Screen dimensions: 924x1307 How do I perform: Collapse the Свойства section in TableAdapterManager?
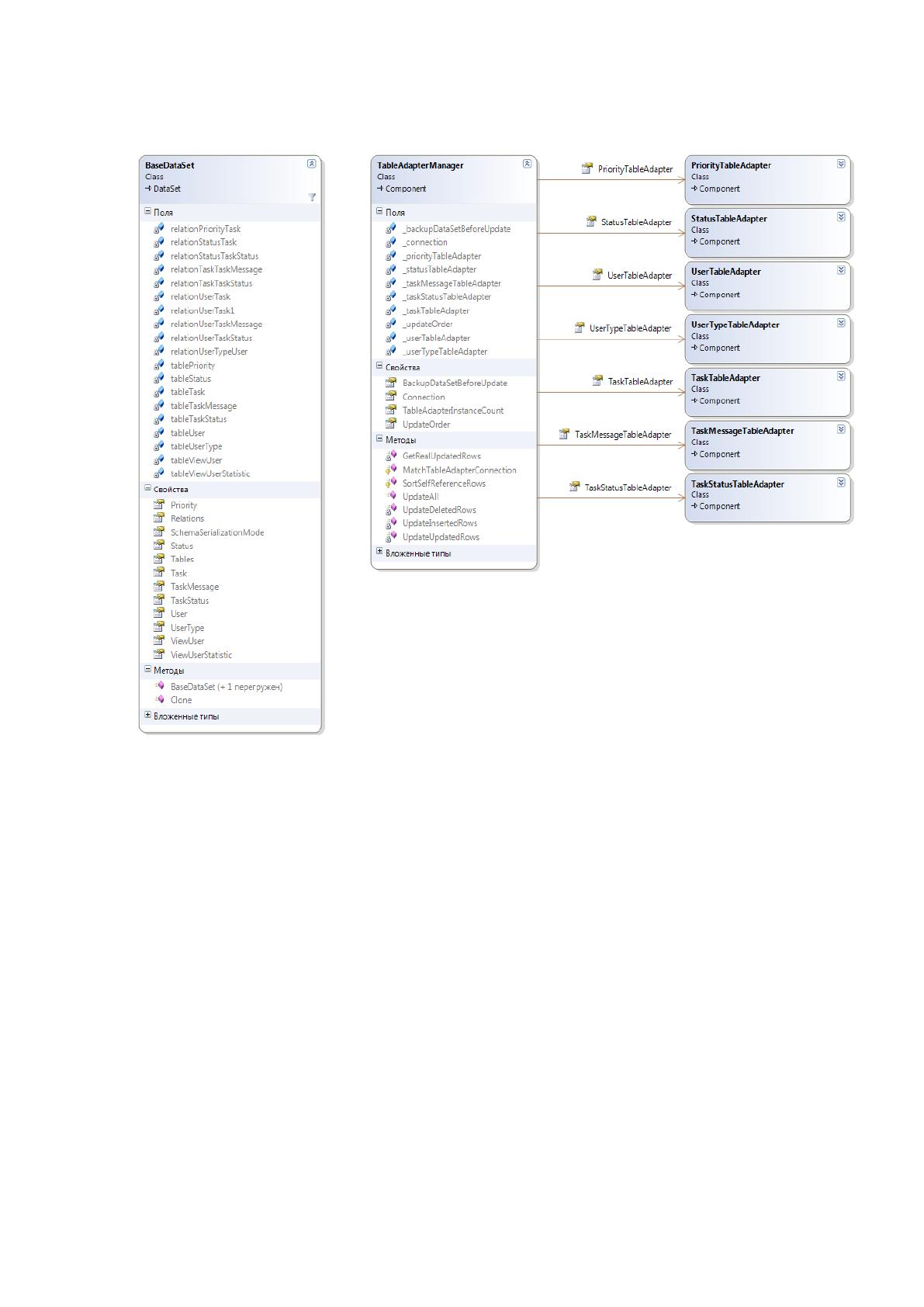(x=379, y=366)
